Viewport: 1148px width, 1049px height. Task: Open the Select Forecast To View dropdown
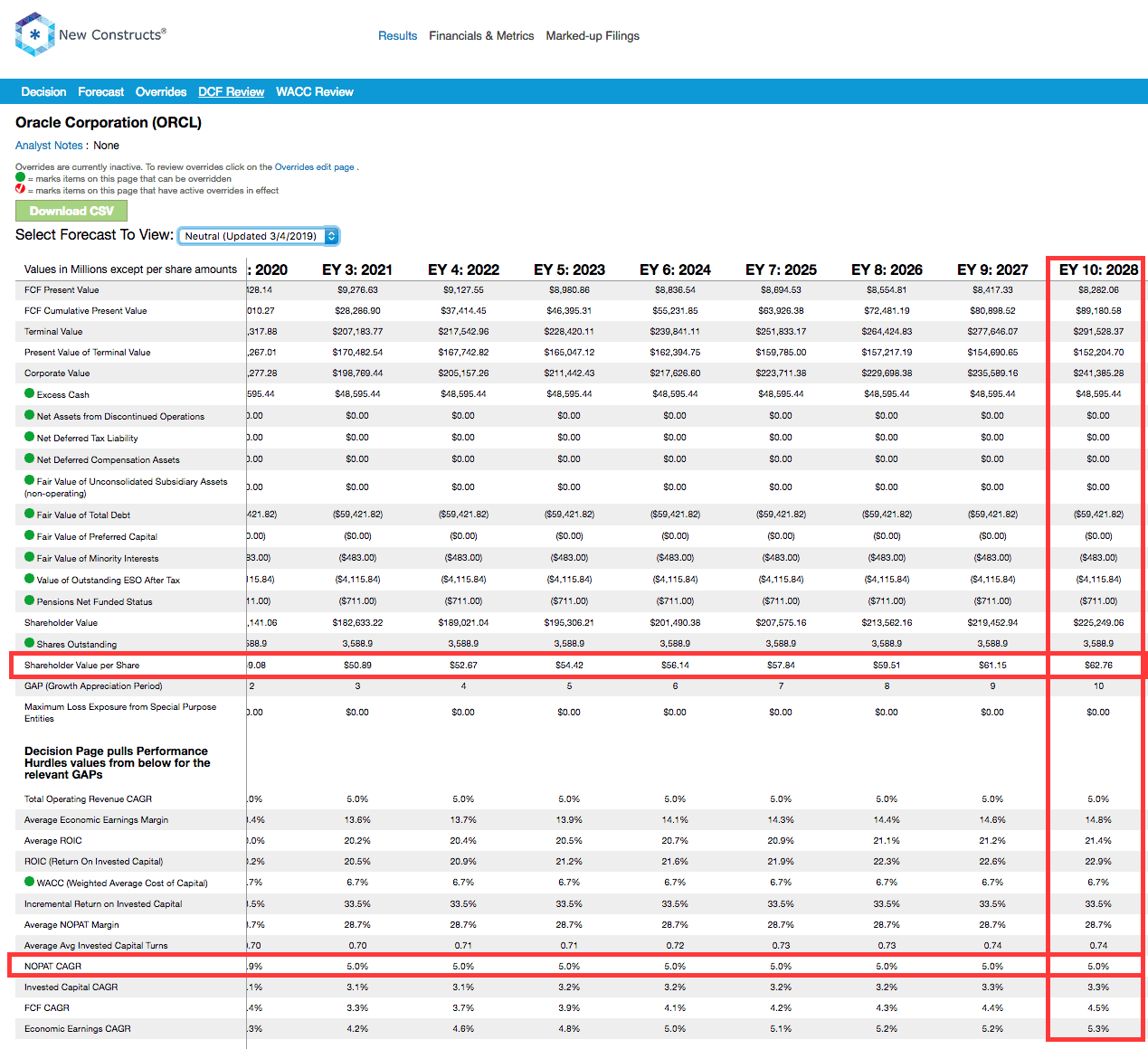click(x=258, y=236)
